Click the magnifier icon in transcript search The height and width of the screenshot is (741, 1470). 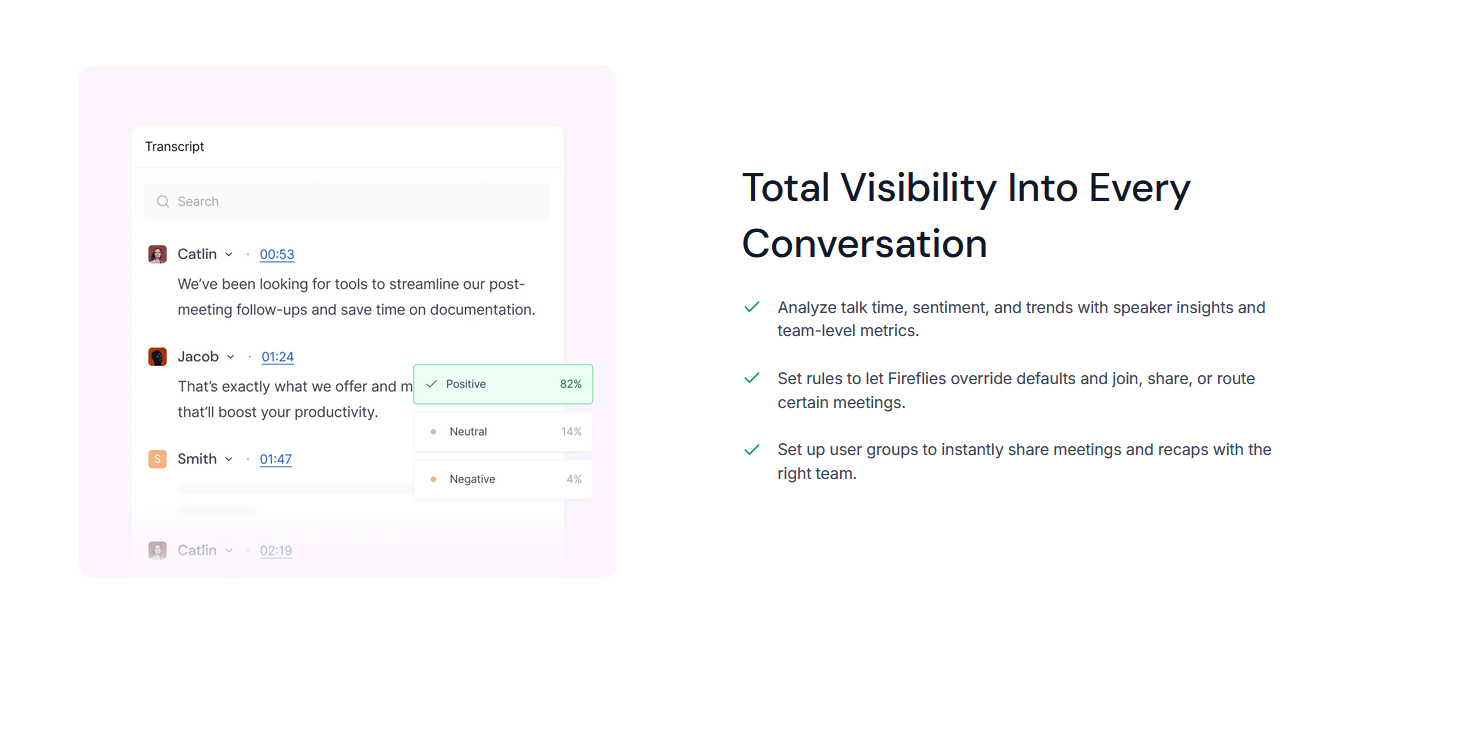click(163, 202)
